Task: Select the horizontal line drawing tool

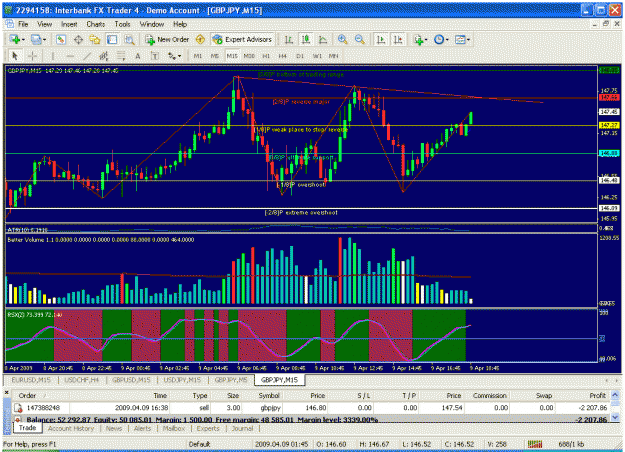Action: [70, 56]
